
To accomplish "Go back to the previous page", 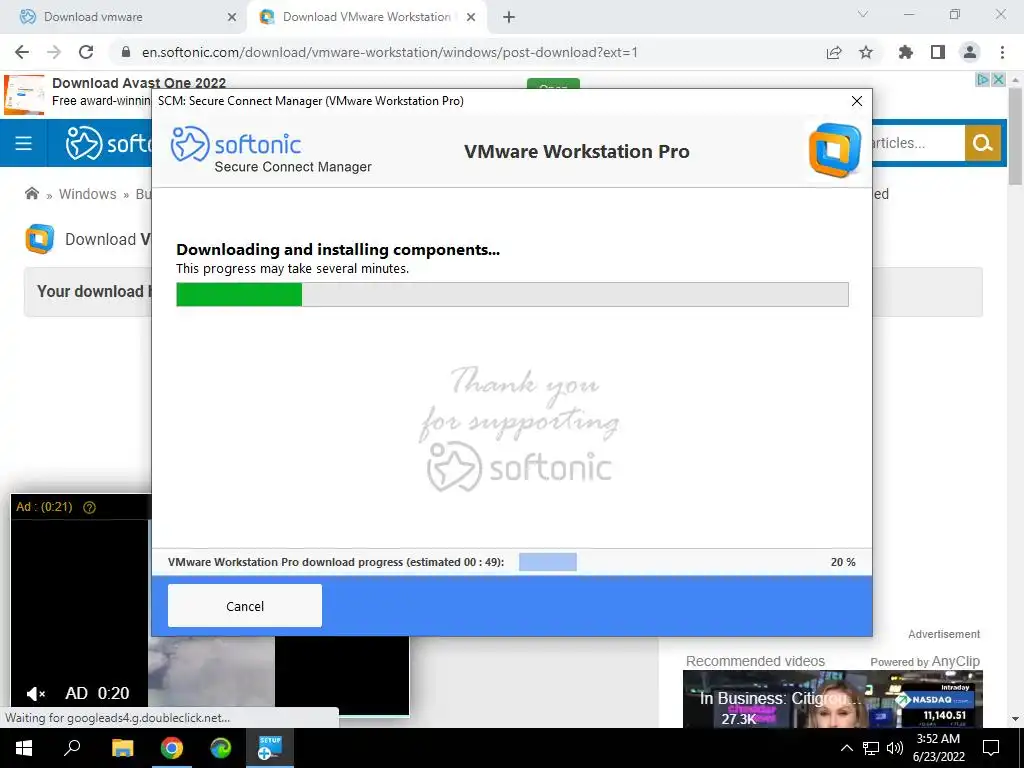I will point(22,52).
